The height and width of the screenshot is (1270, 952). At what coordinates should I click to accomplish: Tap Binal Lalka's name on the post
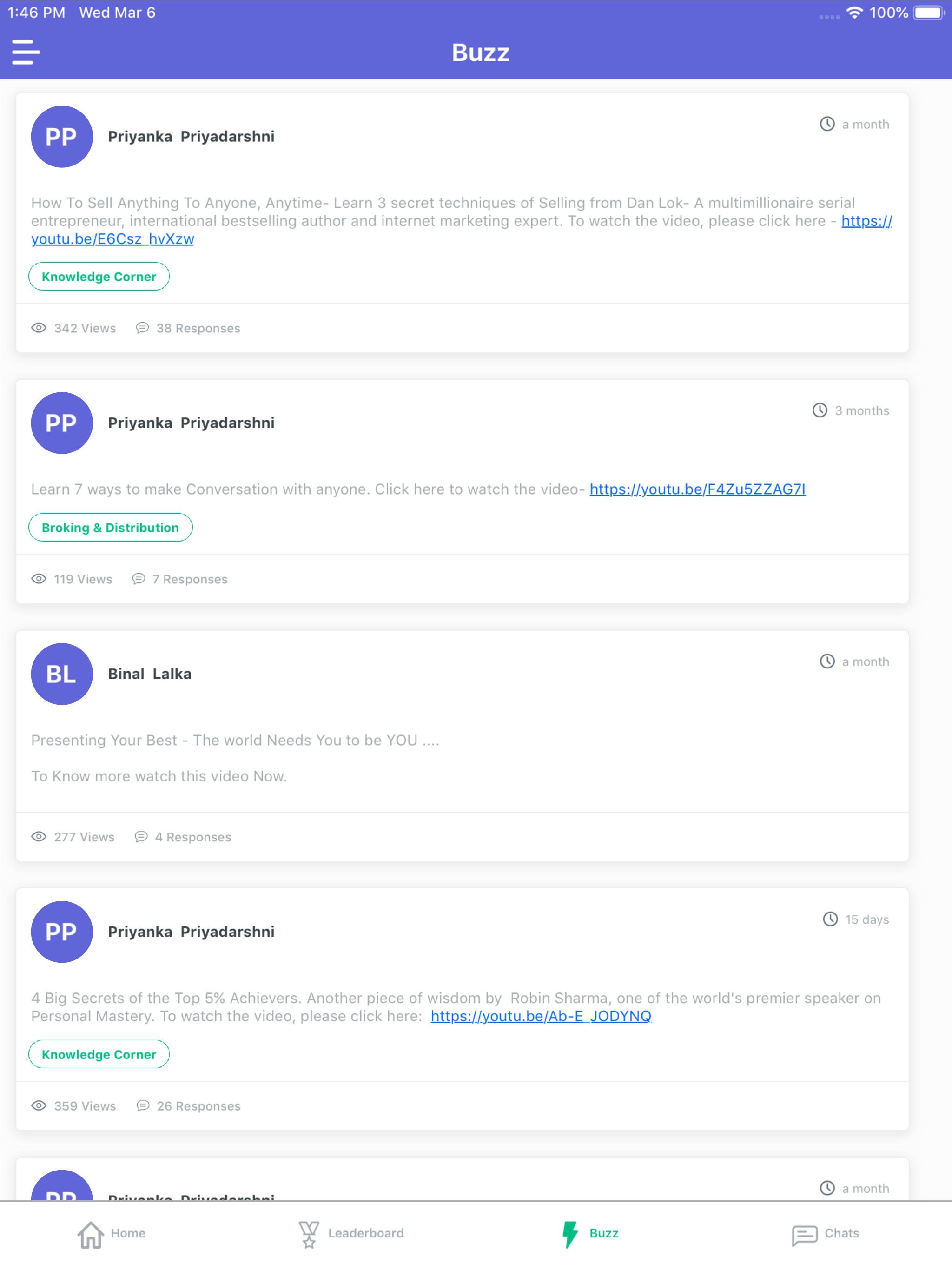[x=150, y=673]
